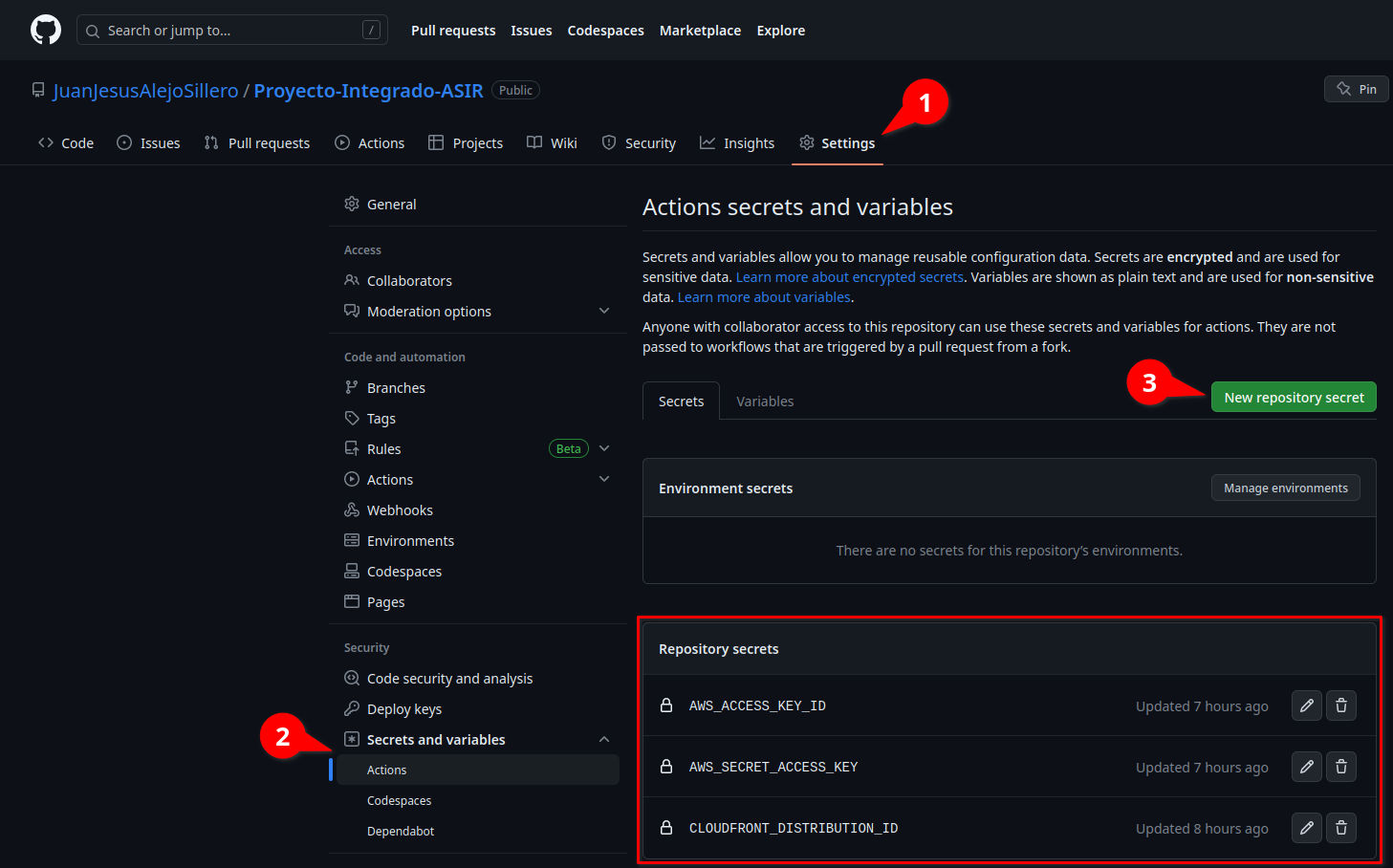Image resolution: width=1393 pixels, height=868 pixels.
Task: Open Marketplace in top navigation
Action: [x=700, y=31]
